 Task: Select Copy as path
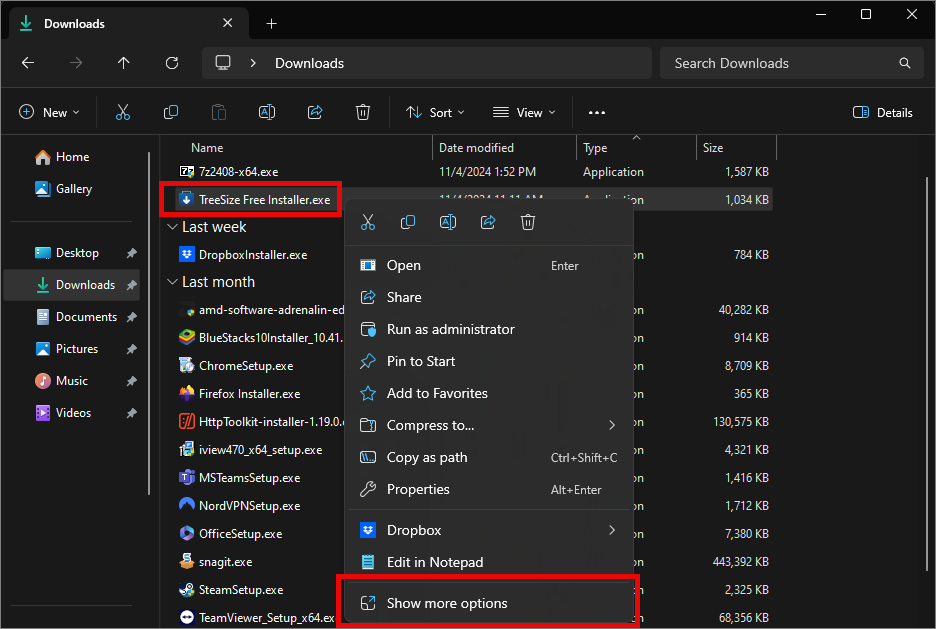click(488, 457)
